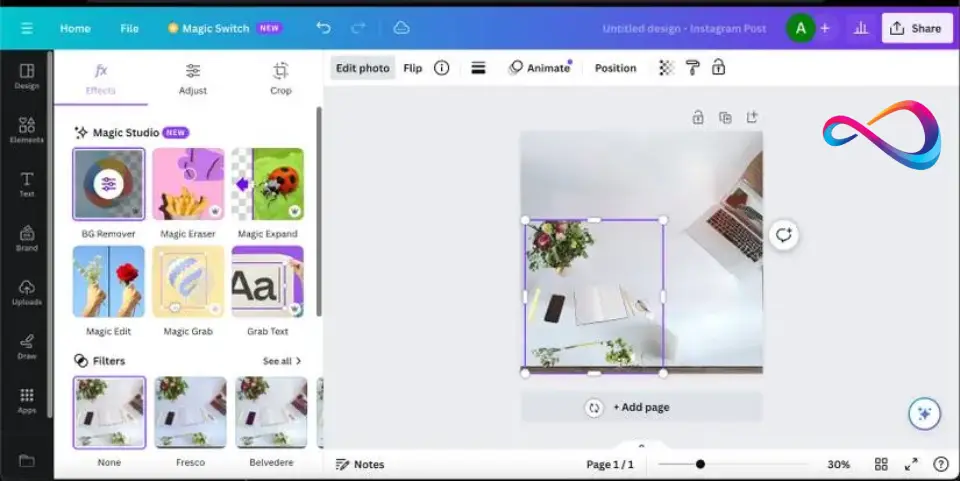Open the Home menu item

pyautogui.click(x=75, y=28)
